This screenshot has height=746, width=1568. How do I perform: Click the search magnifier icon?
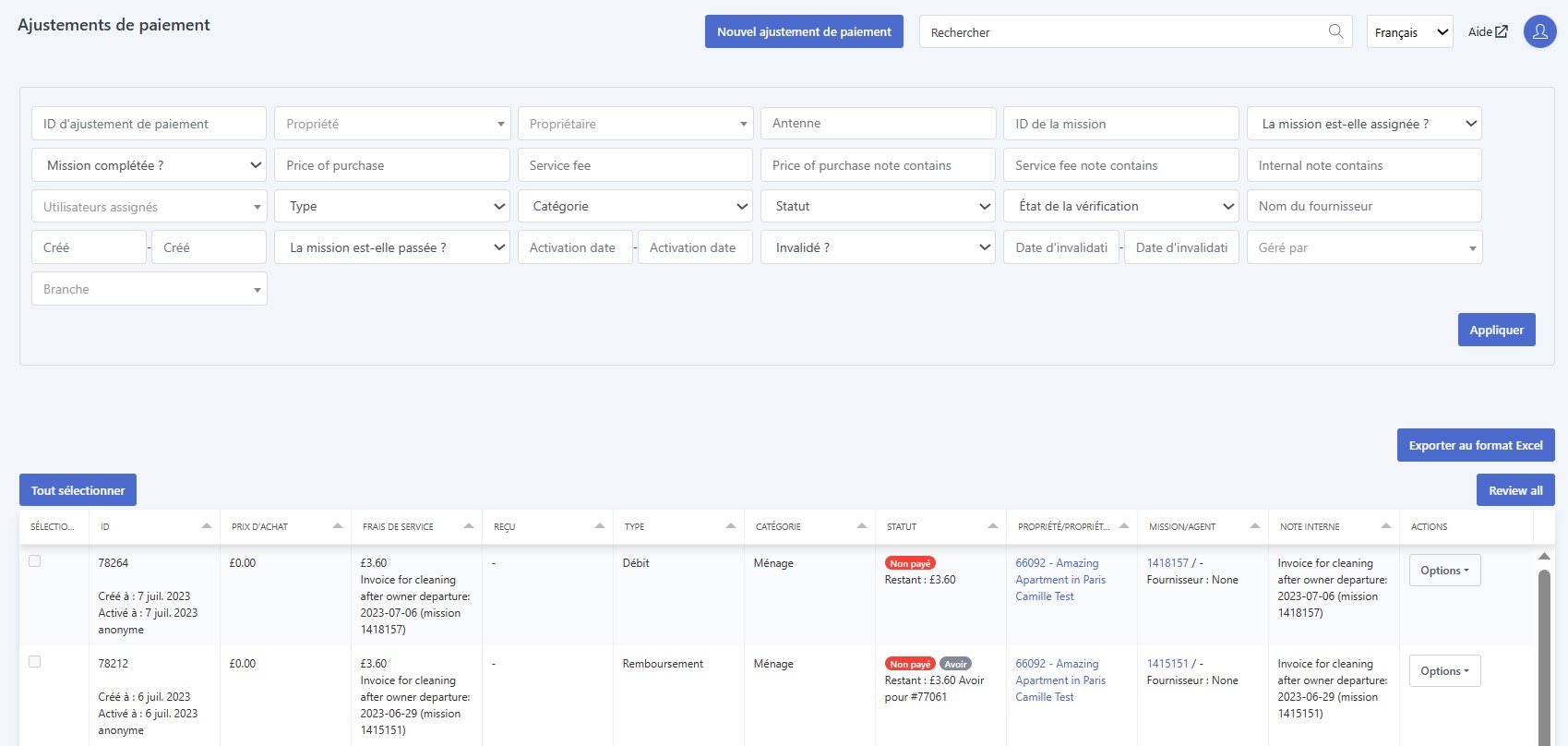(x=1335, y=31)
